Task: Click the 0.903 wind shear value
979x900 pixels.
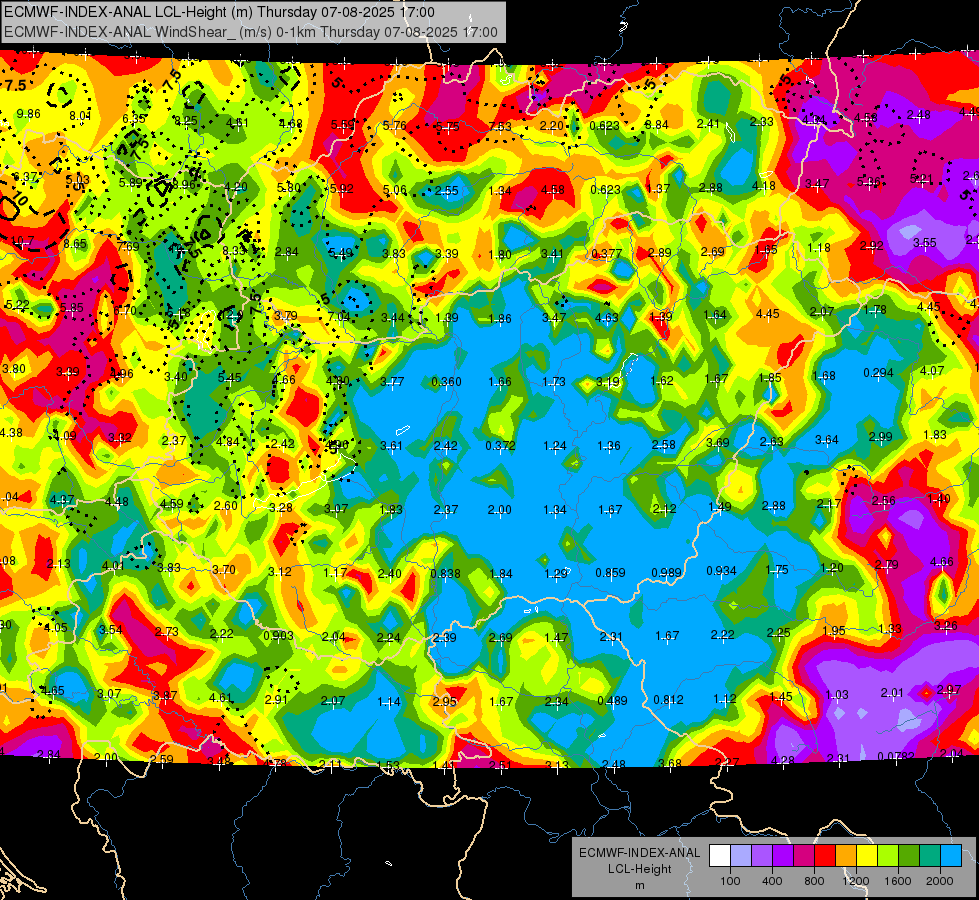Action: (x=278, y=636)
